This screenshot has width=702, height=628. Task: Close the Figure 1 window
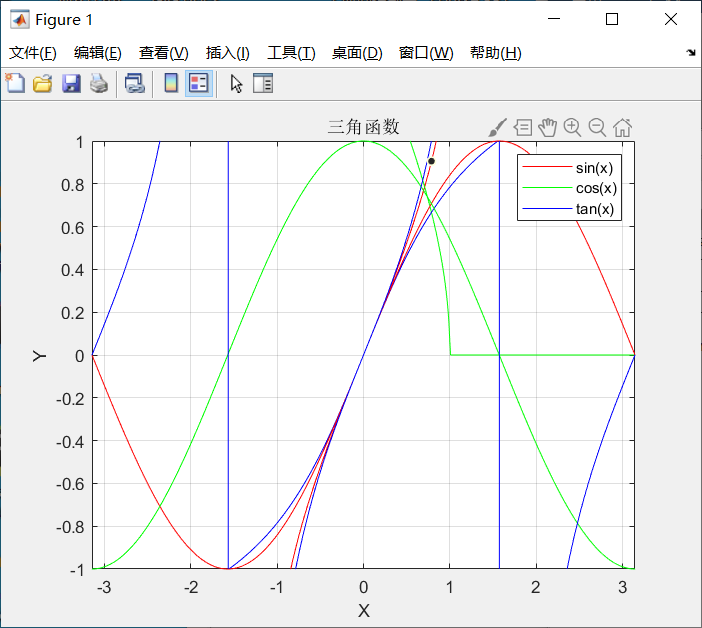pos(671,19)
